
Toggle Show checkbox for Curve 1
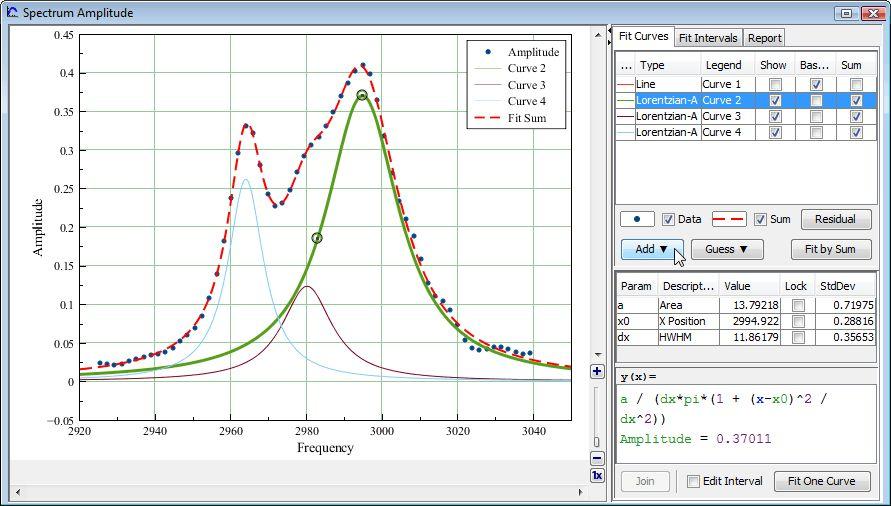(775, 84)
